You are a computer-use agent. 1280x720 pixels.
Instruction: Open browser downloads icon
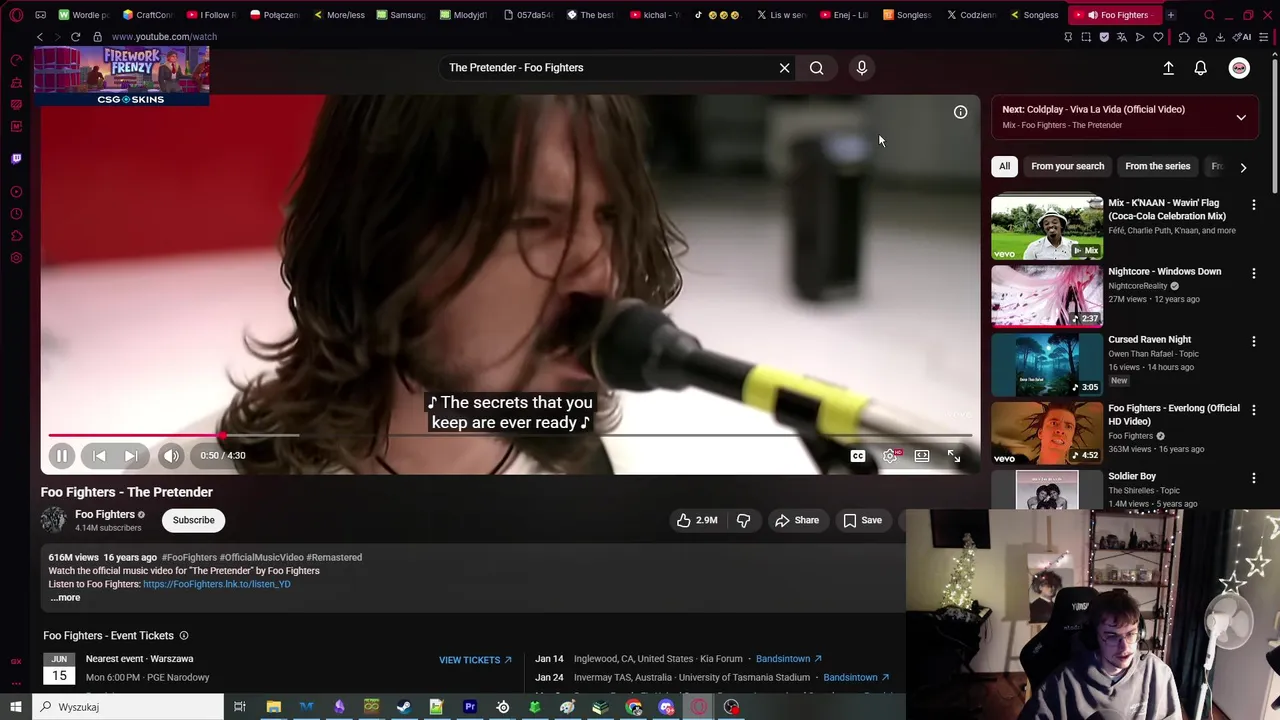click(1220, 37)
